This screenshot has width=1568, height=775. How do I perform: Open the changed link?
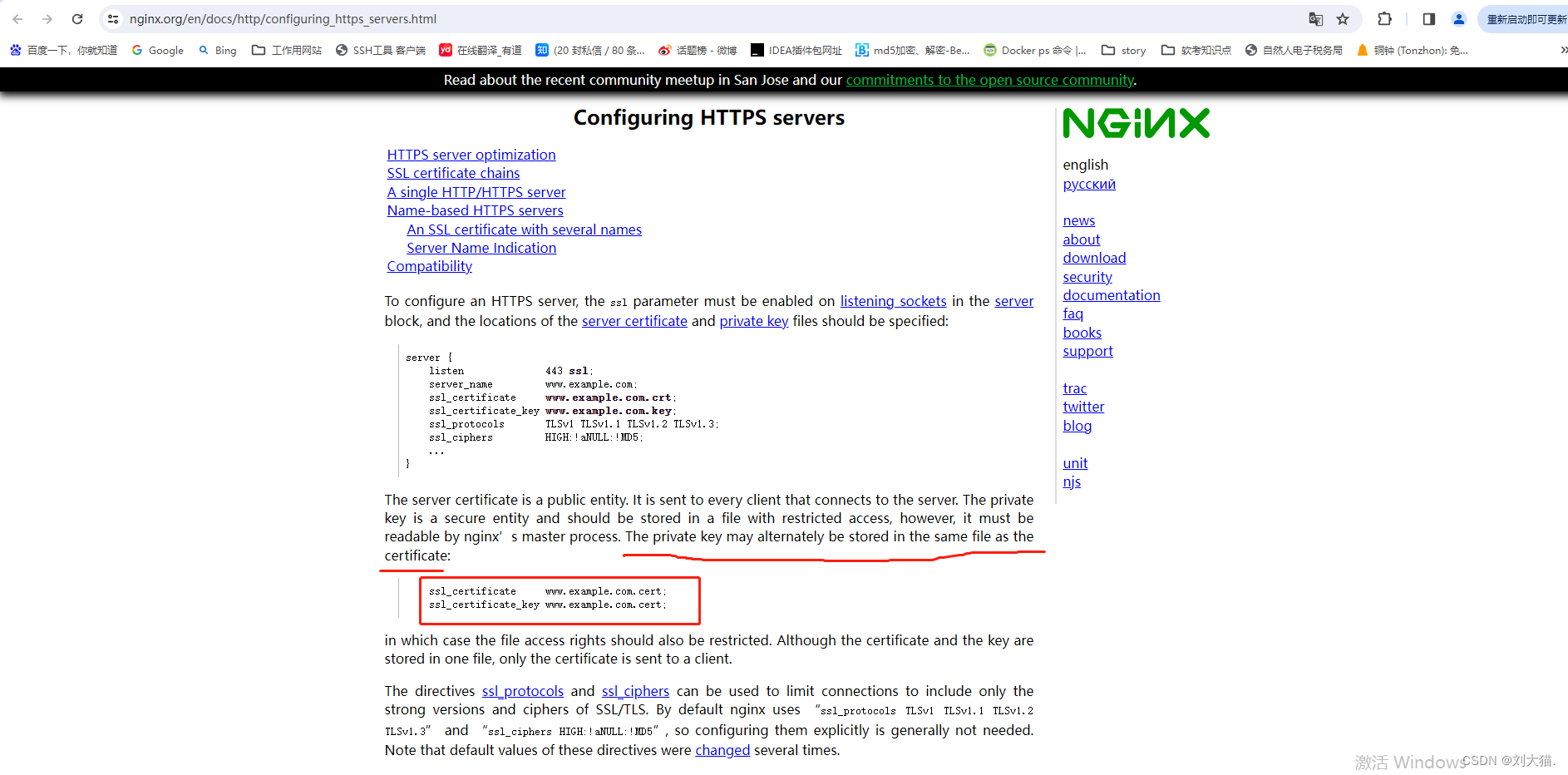722,750
